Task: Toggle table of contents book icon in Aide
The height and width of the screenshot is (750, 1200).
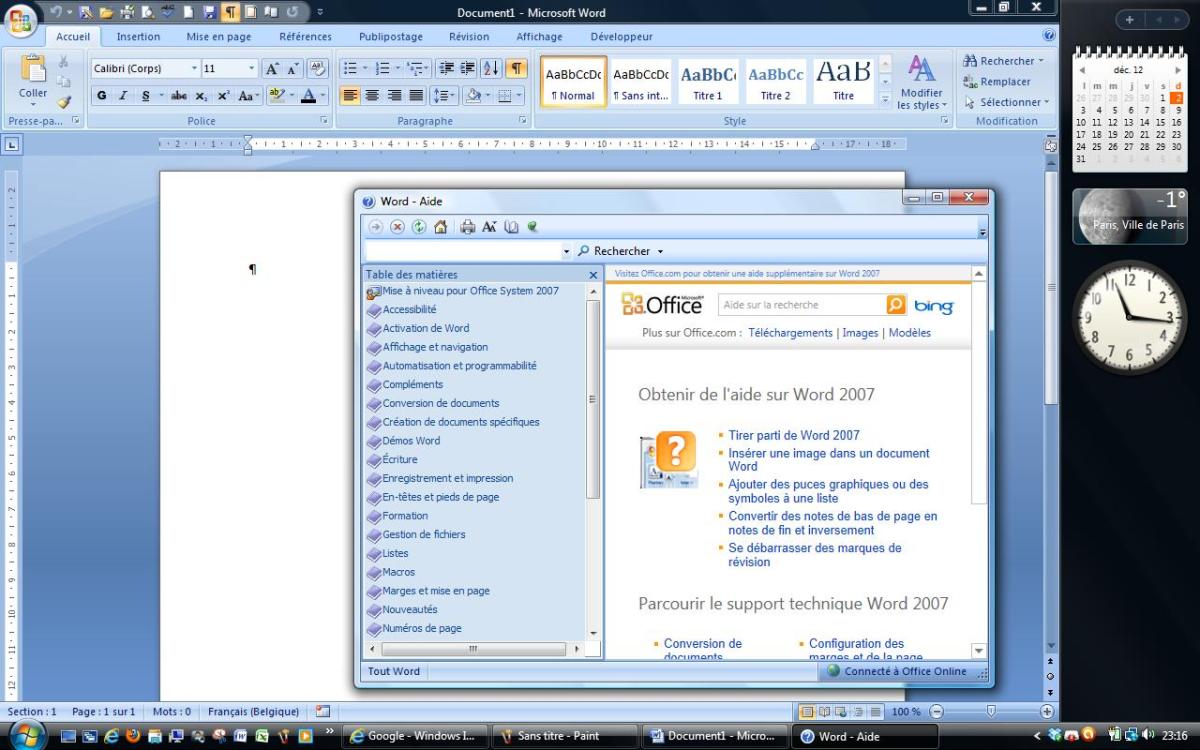Action: click(511, 227)
